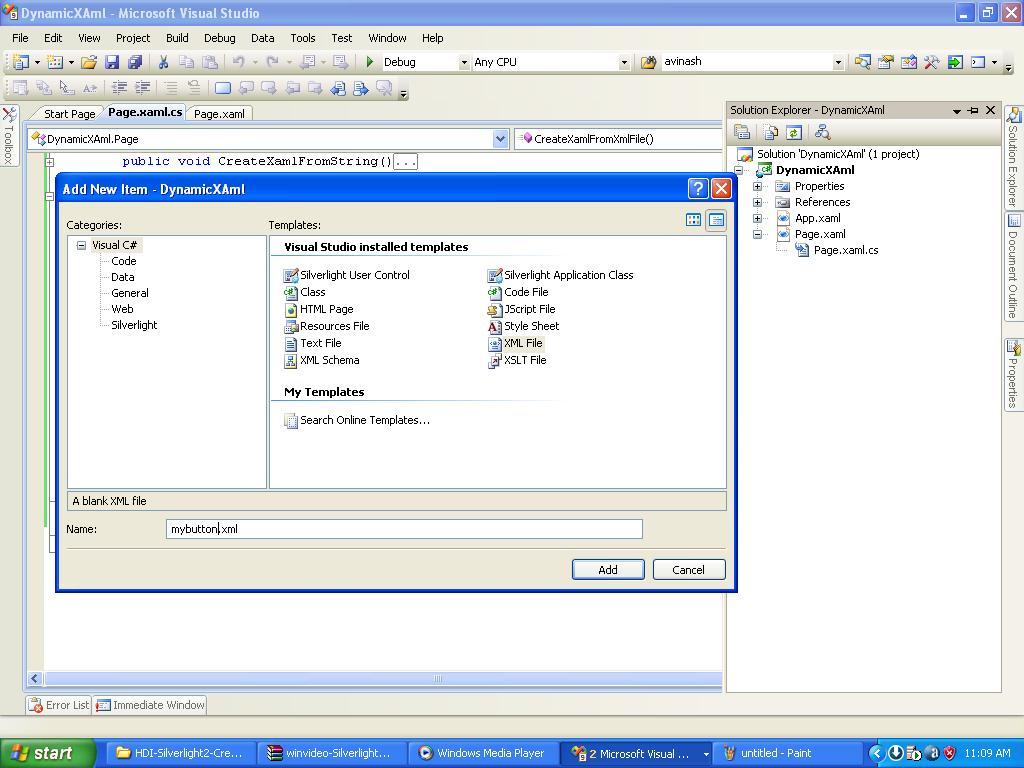Choose the Class template

(x=304, y=292)
